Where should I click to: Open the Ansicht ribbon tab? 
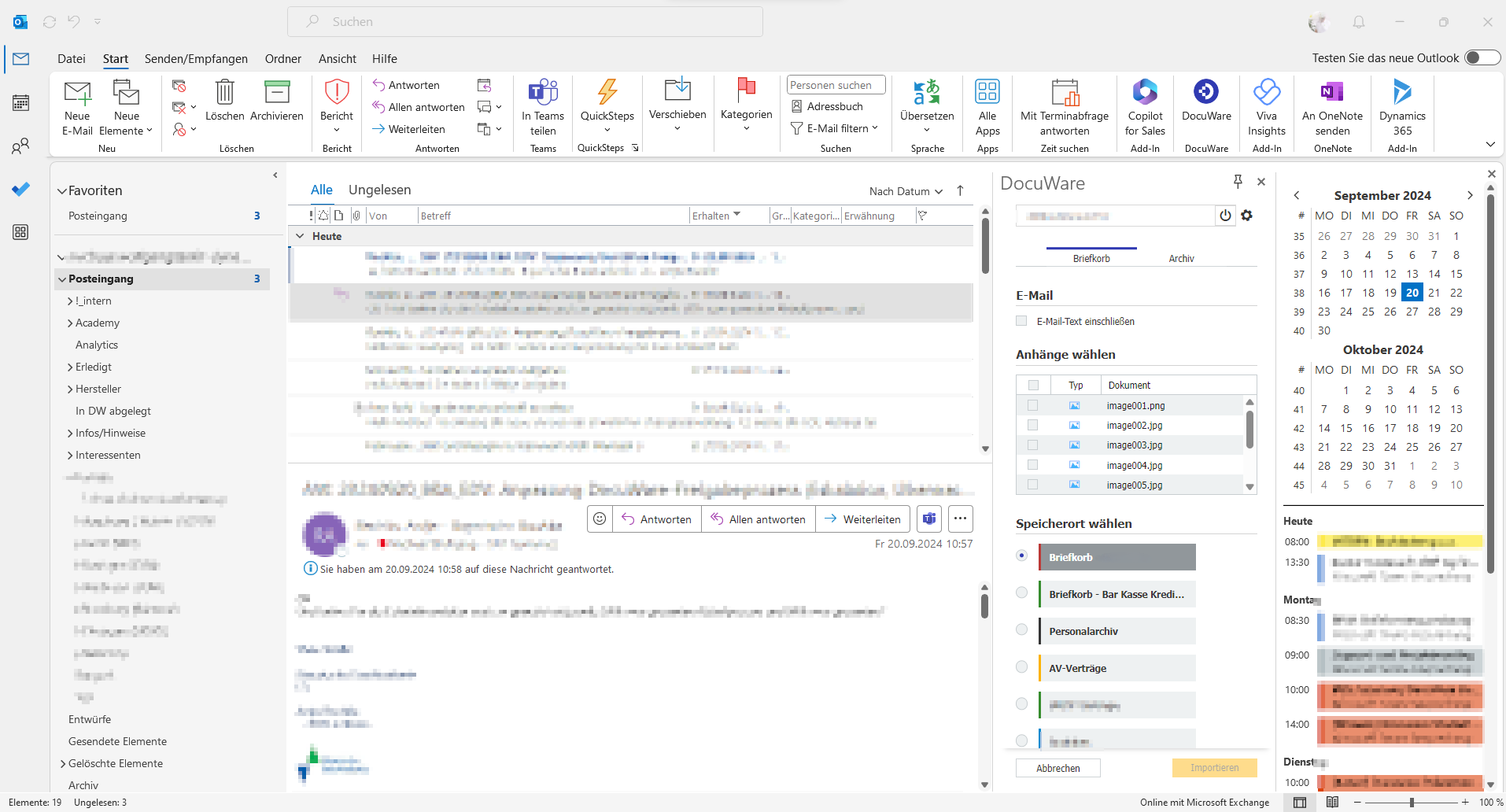coord(338,58)
